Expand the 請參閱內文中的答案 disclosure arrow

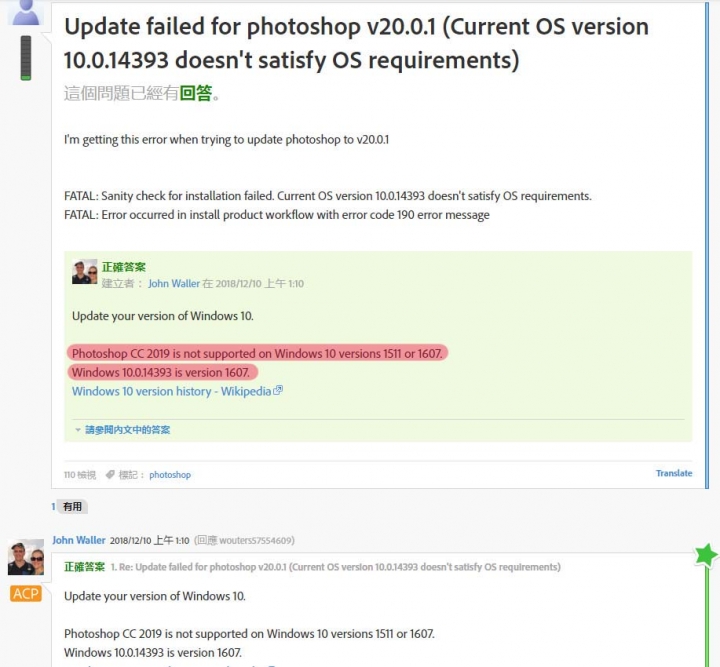78,430
